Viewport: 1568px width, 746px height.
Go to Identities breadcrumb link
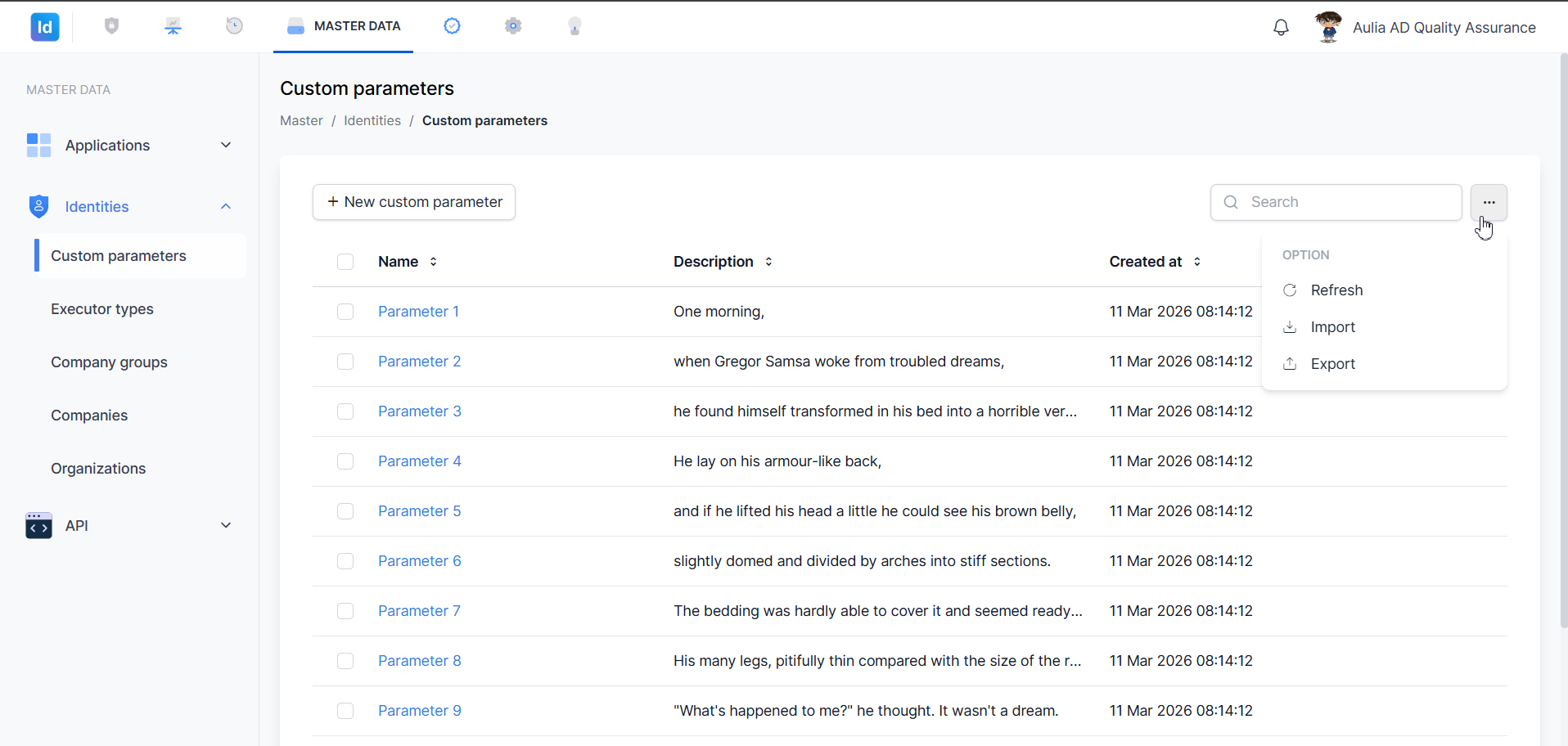372,120
